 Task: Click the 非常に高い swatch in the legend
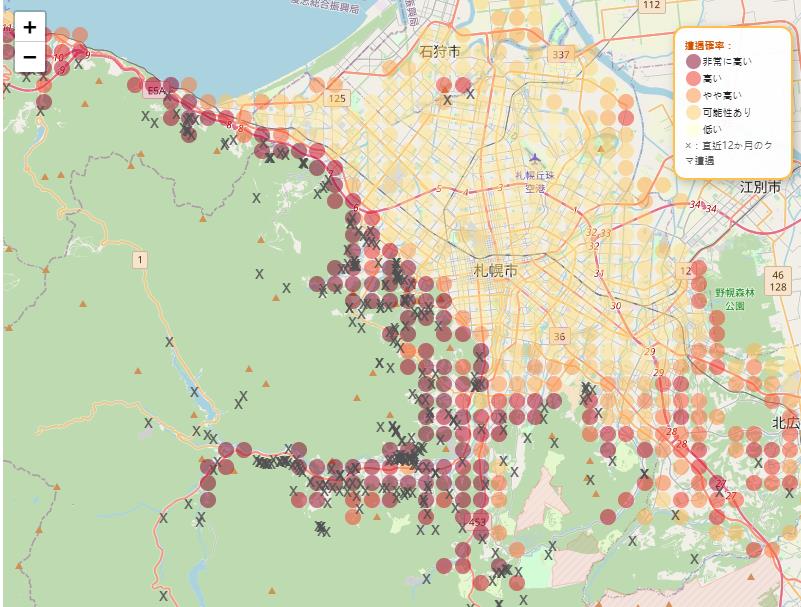(693, 62)
